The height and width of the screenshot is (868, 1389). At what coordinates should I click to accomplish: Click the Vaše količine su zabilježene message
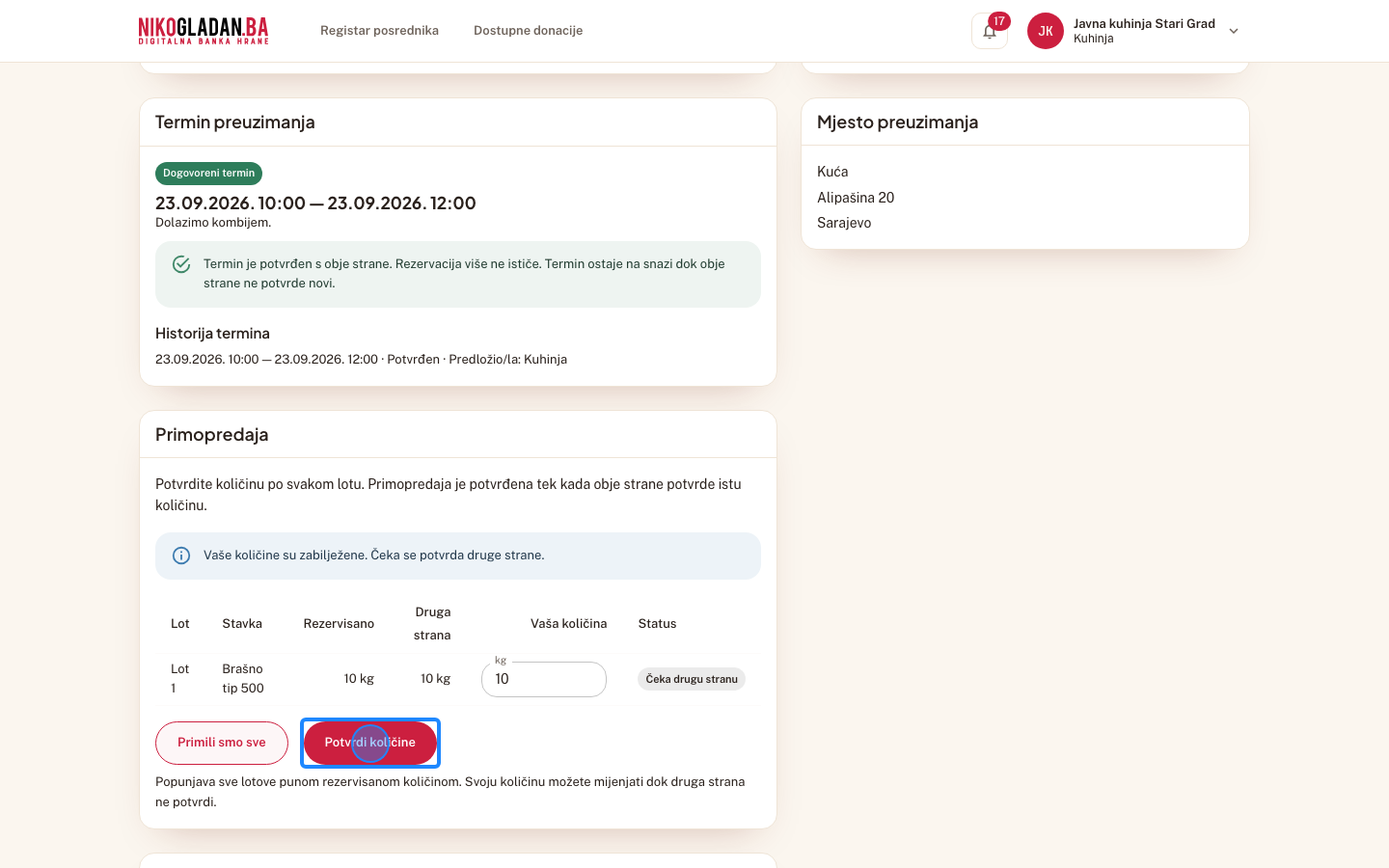coord(374,556)
